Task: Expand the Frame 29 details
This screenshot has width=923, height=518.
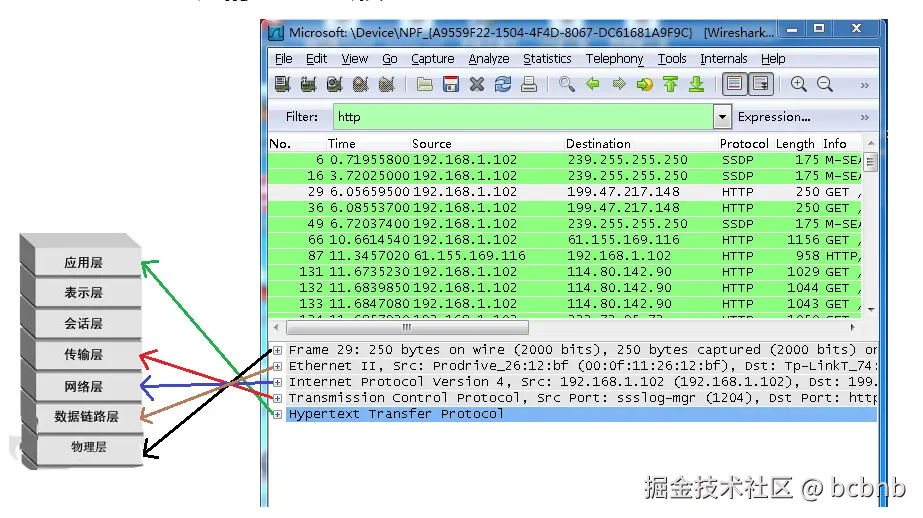Action: pos(277,350)
